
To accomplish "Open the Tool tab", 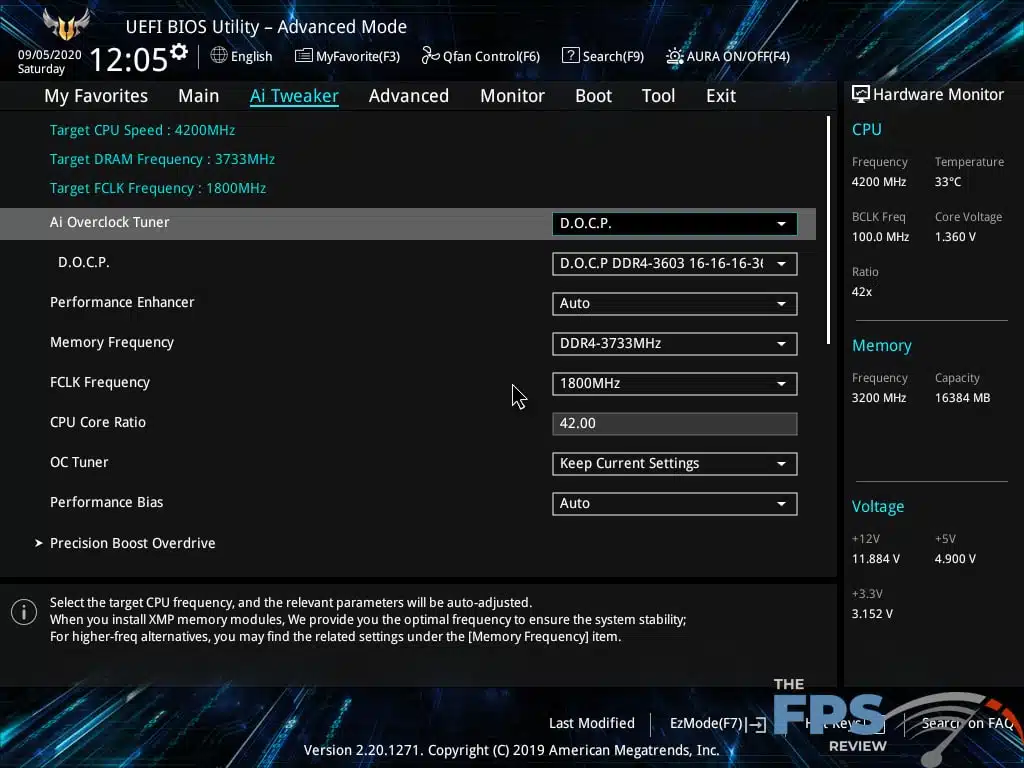I will click(x=658, y=96).
